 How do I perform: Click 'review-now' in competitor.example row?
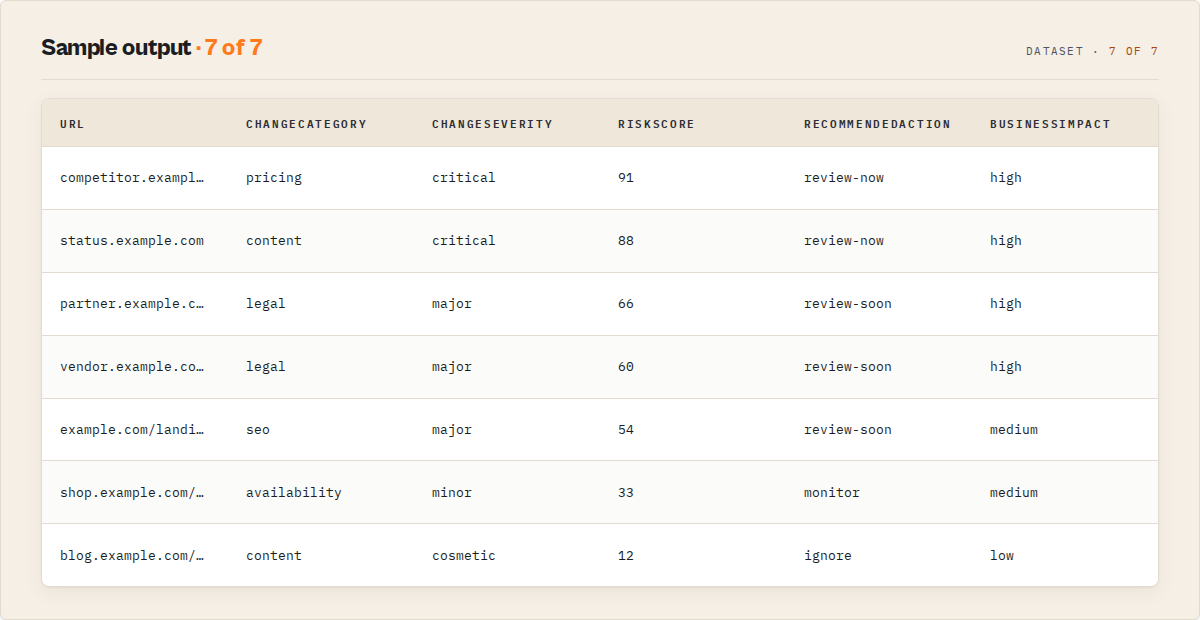point(844,178)
